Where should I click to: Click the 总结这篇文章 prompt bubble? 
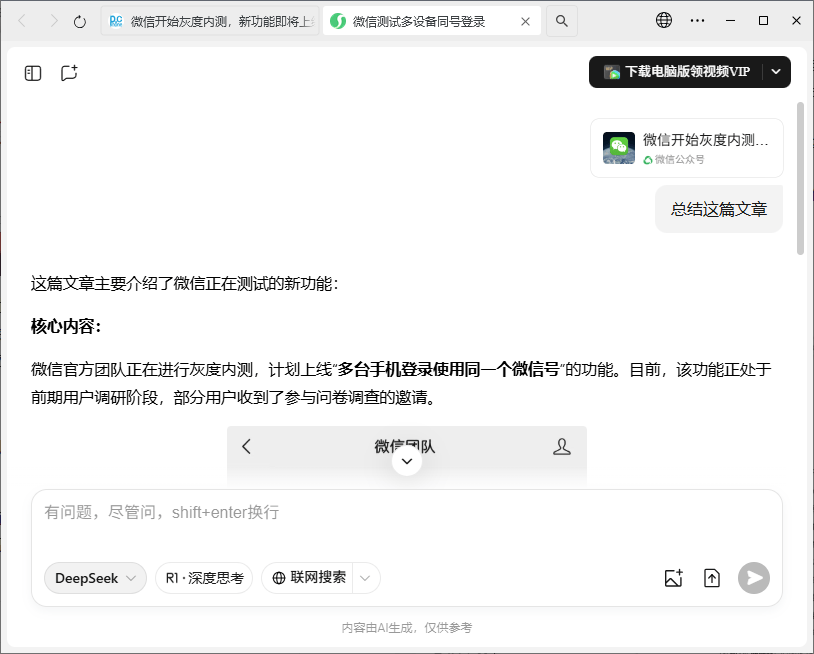[718, 209]
